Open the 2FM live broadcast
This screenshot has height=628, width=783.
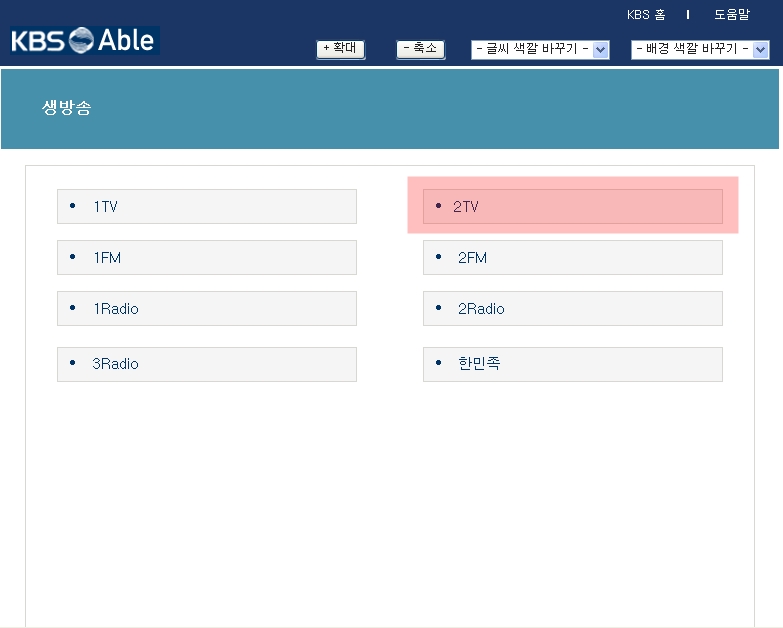tap(472, 257)
